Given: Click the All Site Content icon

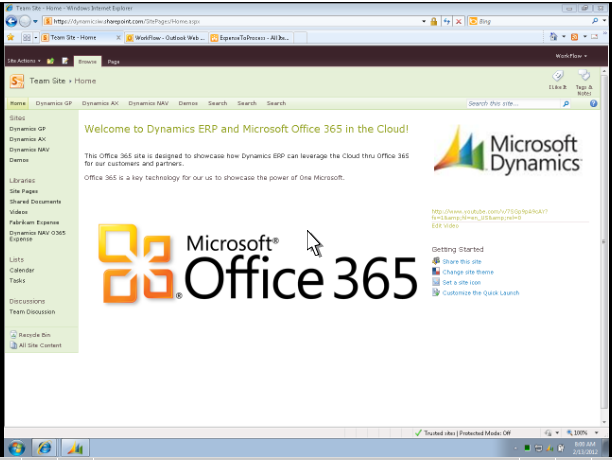Looking at the screenshot, I should coord(13,345).
